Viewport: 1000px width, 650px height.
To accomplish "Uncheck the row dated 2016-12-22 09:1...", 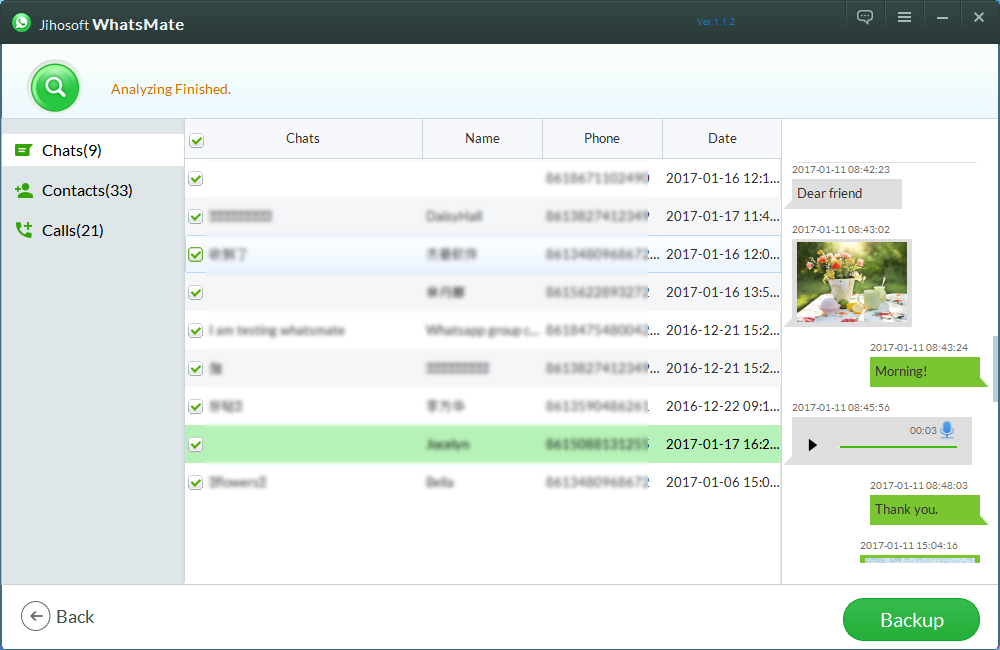I will pos(196,406).
